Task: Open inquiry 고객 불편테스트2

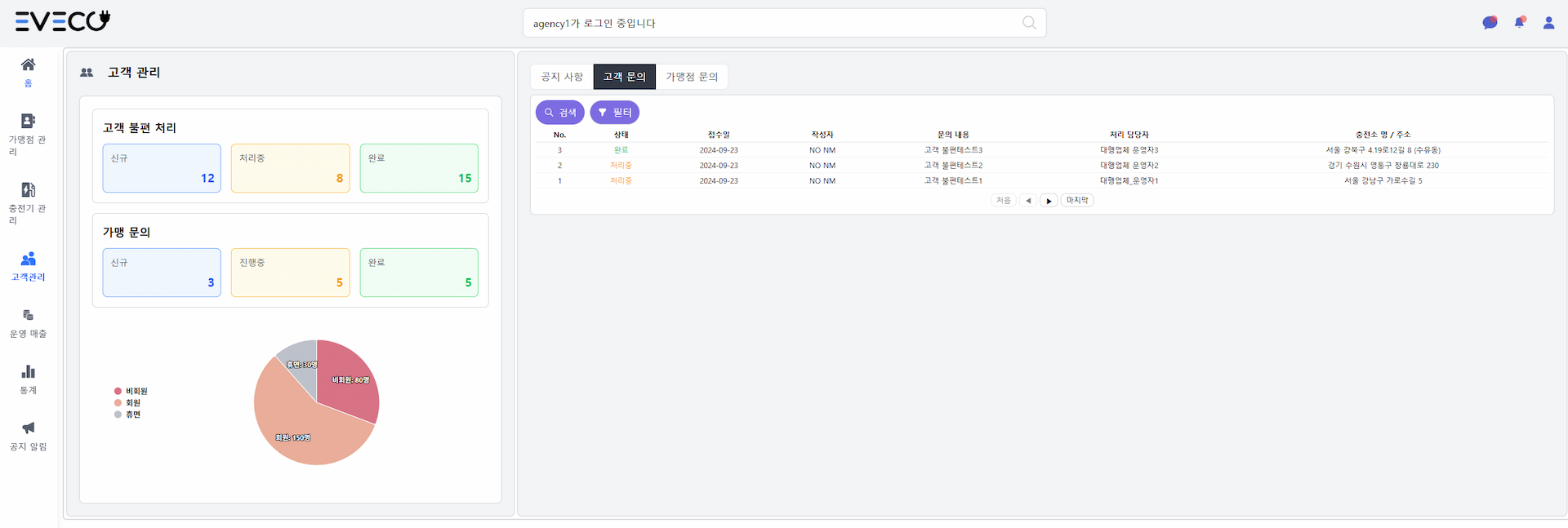Action: coord(953,166)
